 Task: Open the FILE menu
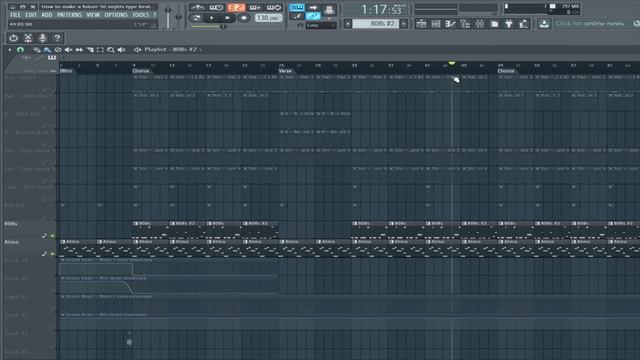pyautogui.click(x=15, y=15)
